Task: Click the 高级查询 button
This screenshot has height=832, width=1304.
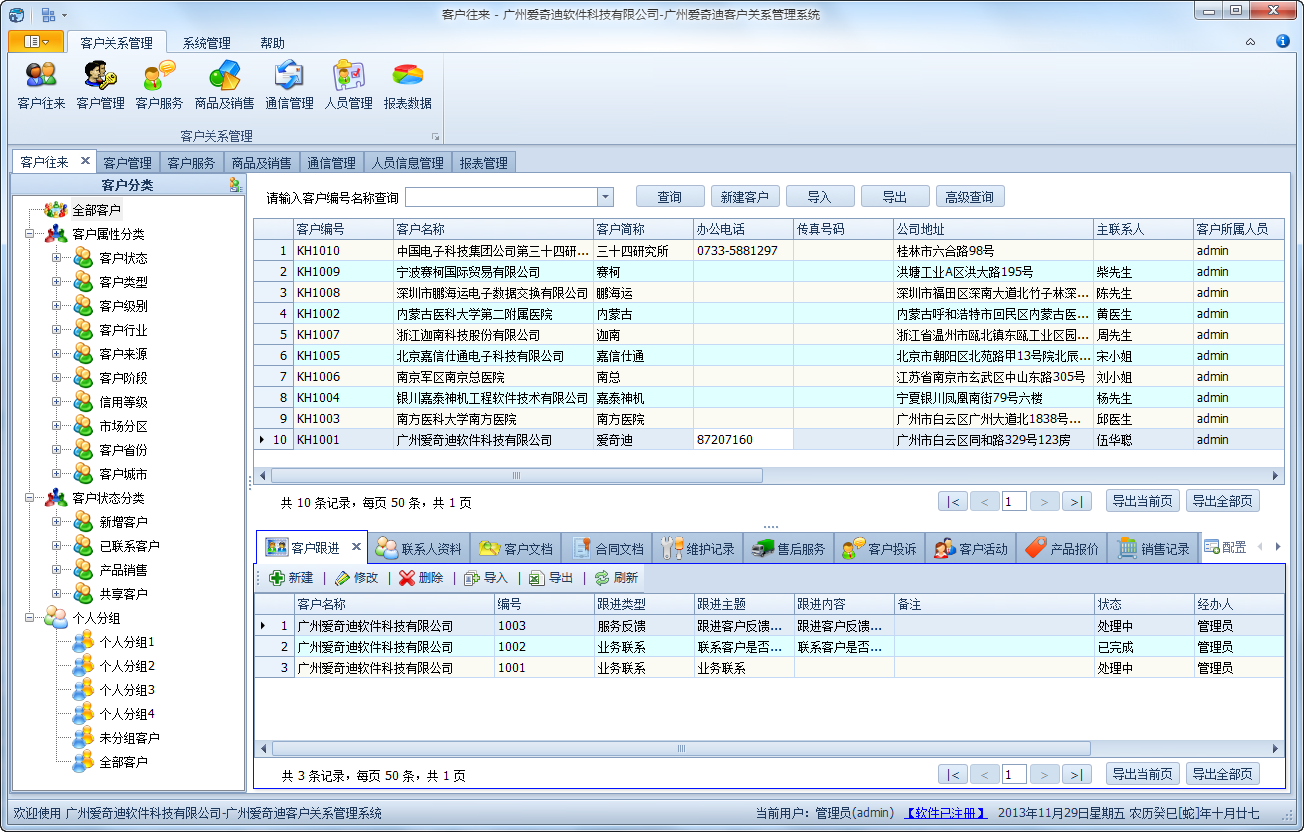Action: click(969, 197)
